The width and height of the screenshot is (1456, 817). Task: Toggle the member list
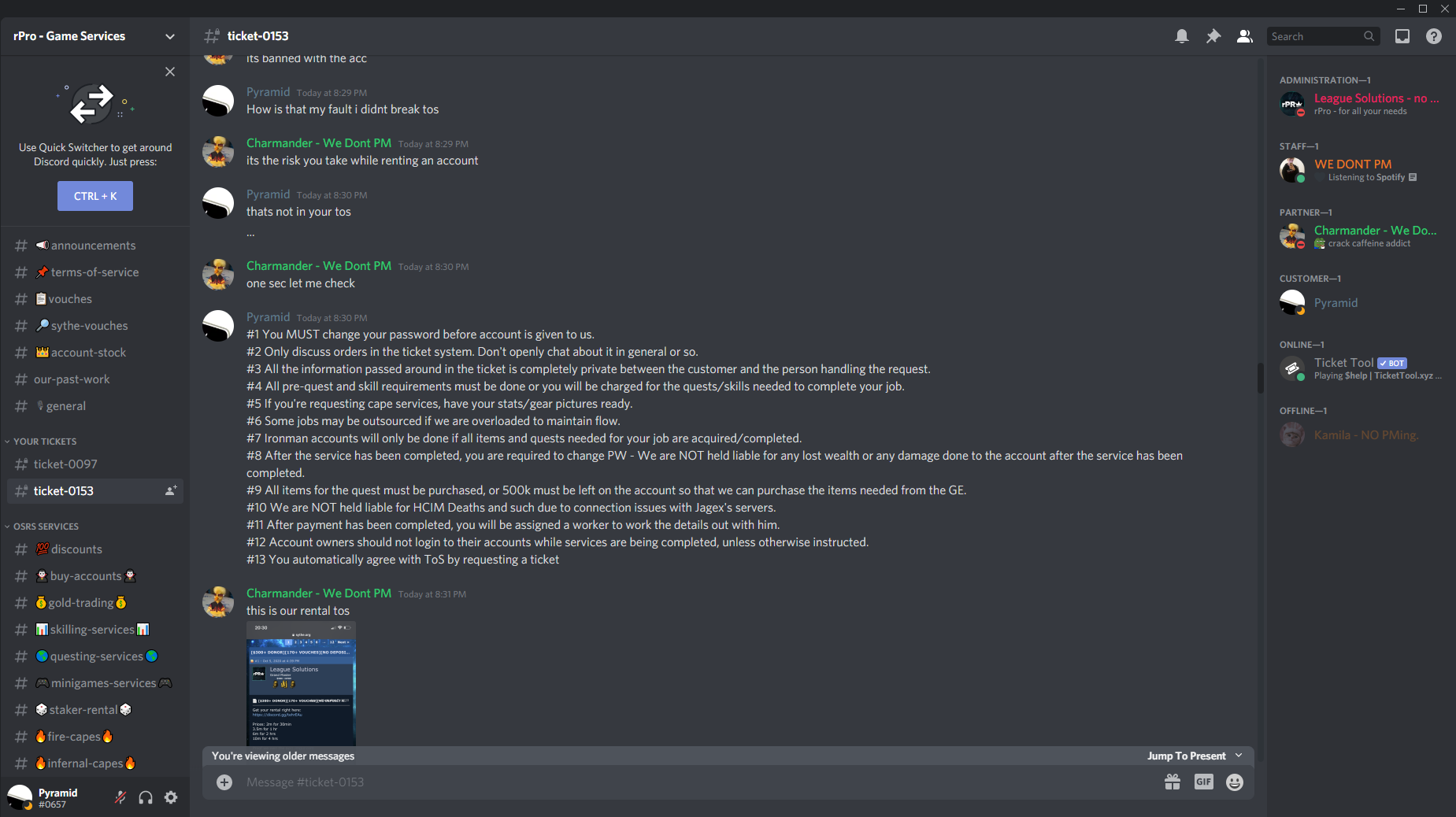(1245, 36)
